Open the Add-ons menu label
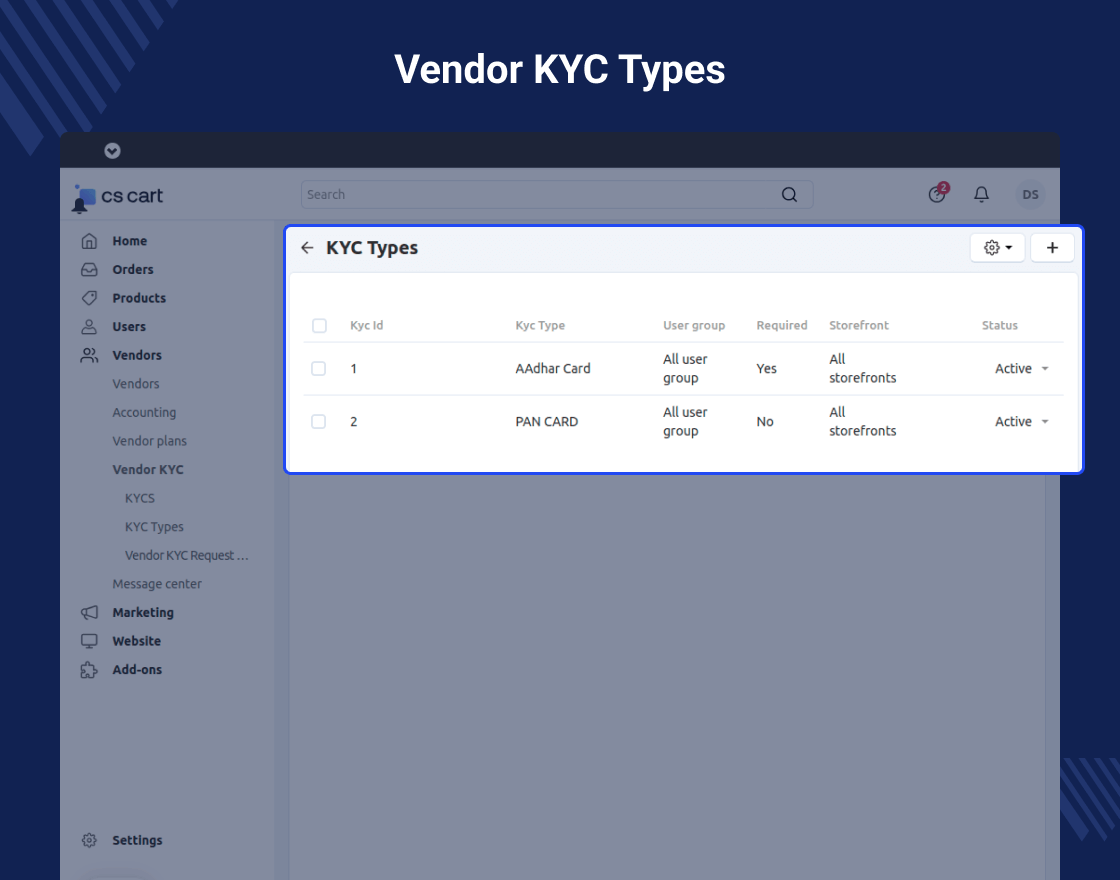The width and height of the screenshot is (1120, 880). 137,669
